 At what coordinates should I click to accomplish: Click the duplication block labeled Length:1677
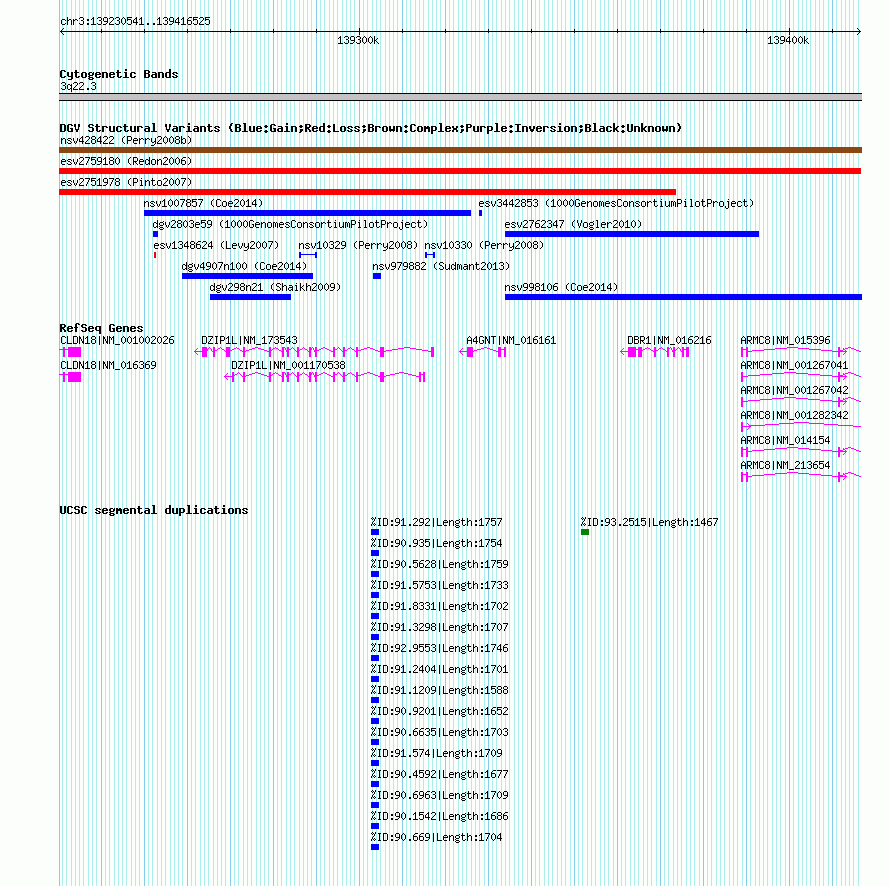coord(375,784)
